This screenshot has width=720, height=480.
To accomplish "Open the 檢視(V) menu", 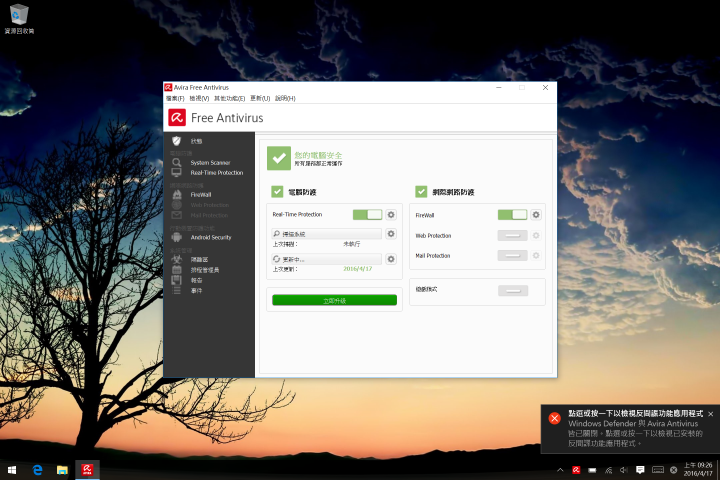I will coord(199,98).
